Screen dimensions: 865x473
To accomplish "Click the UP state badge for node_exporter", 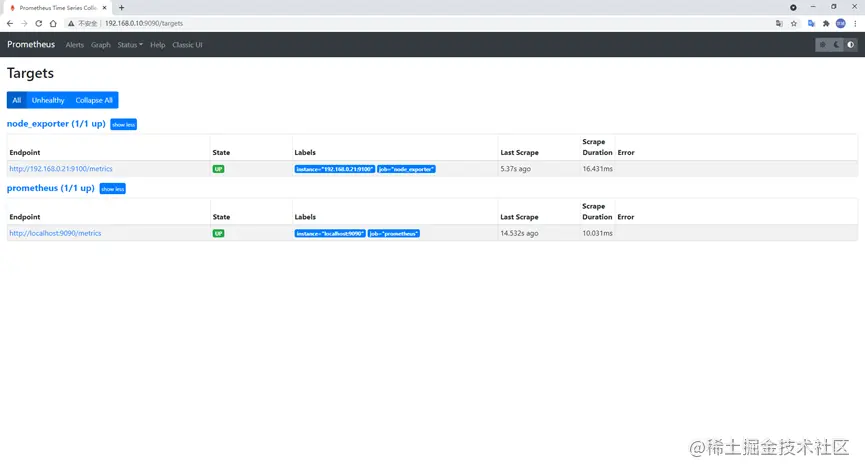I will 218,169.
